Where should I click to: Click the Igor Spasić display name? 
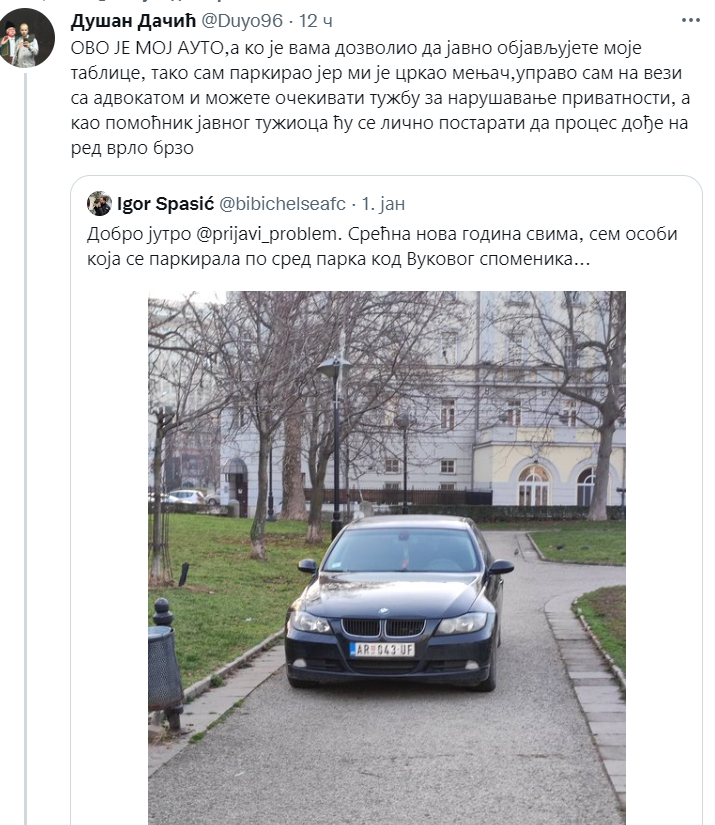[160, 204]
